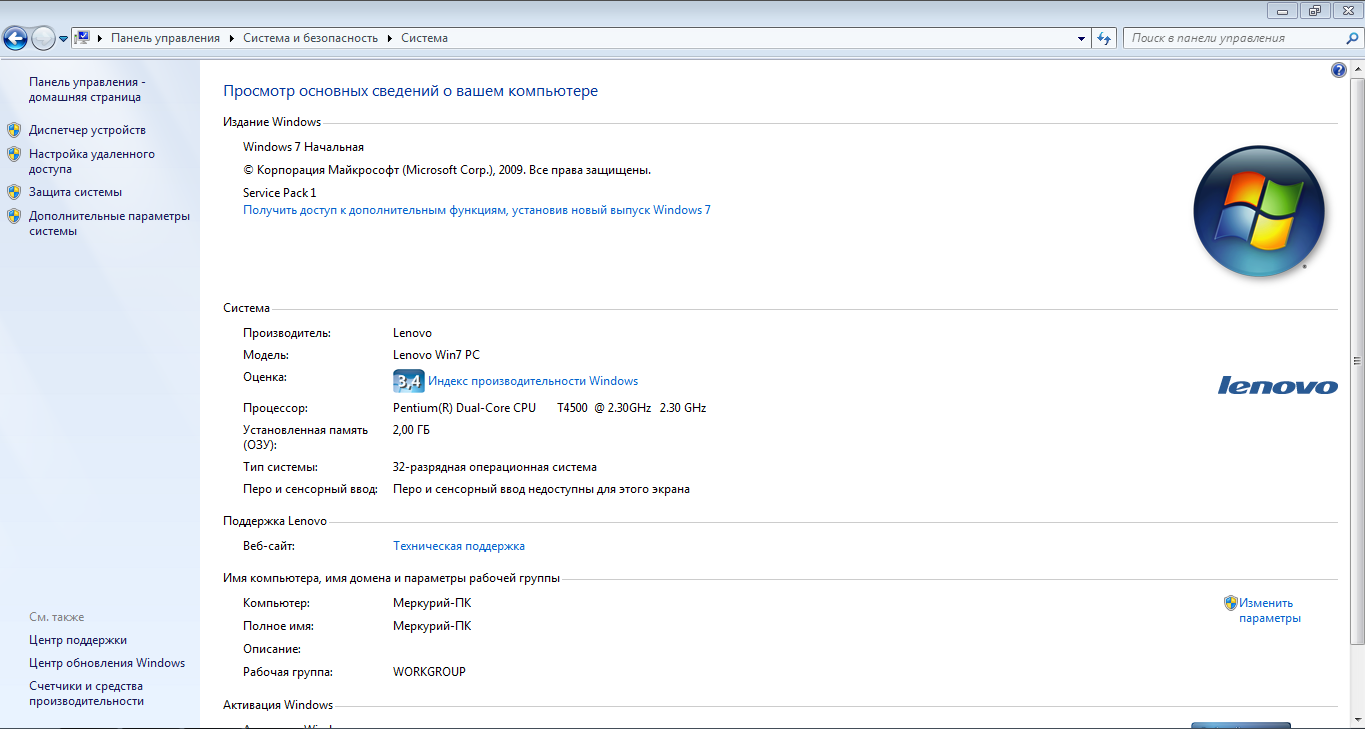Viewport: 1365px width, 729px height.
Task: Click scrollbar up arrow
Action: tap(1357, 69)
